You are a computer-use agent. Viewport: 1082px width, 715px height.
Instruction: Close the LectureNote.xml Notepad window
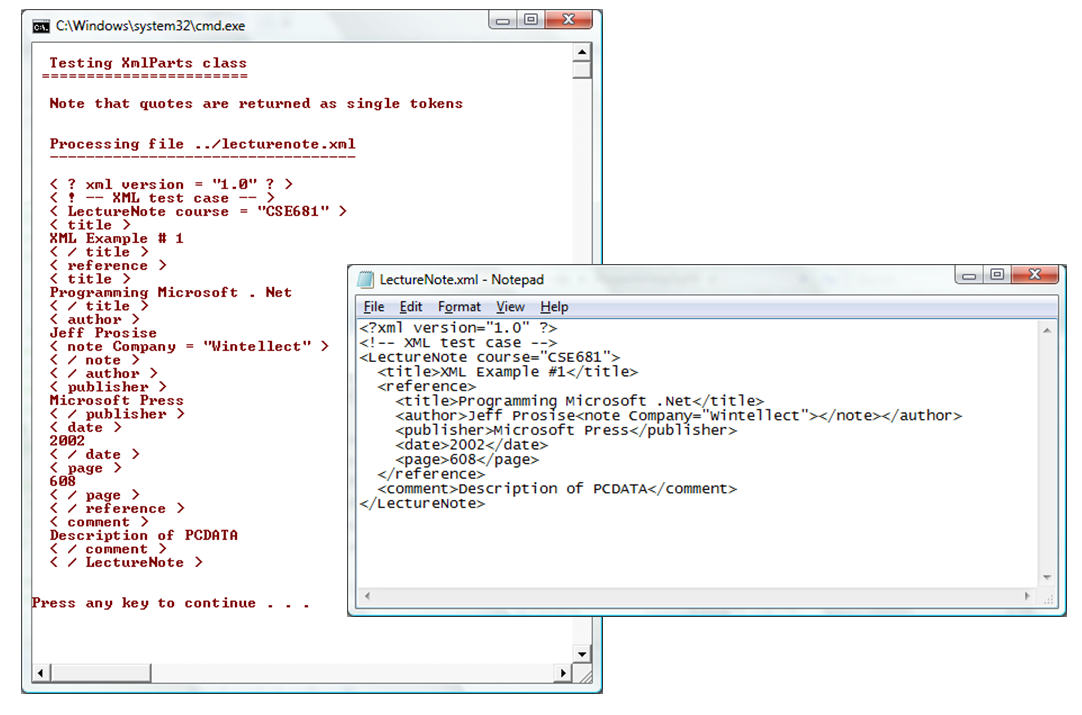(1034, 275)
